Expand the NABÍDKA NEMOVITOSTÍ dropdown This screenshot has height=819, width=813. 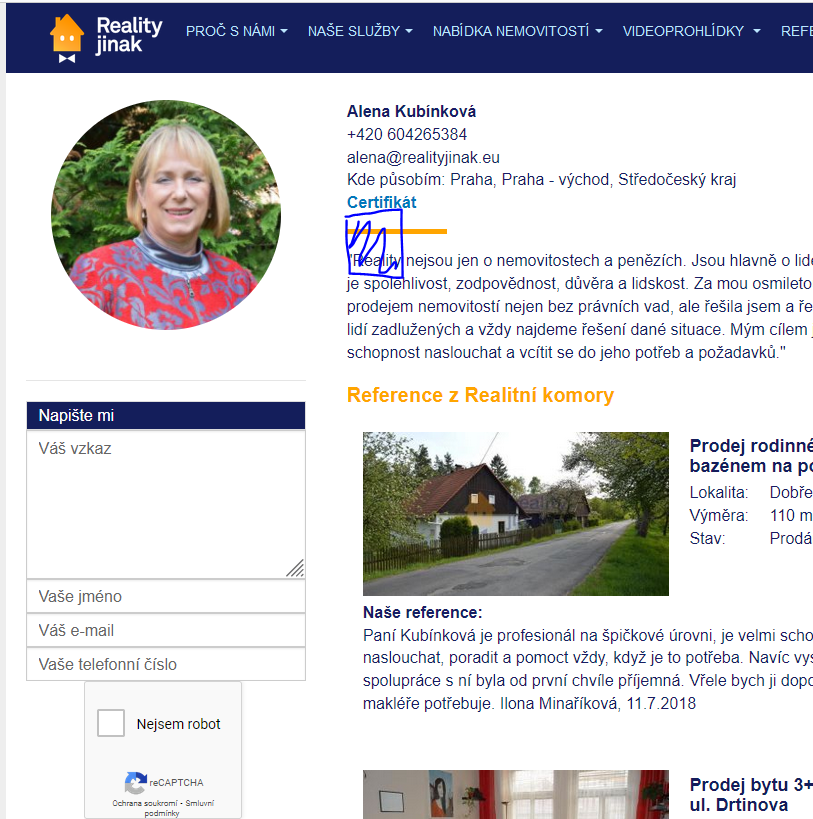[517, 31]
